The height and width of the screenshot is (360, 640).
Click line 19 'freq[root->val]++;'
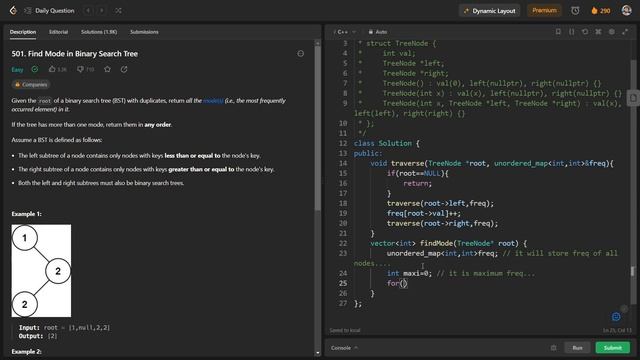[x=424, y=213]
